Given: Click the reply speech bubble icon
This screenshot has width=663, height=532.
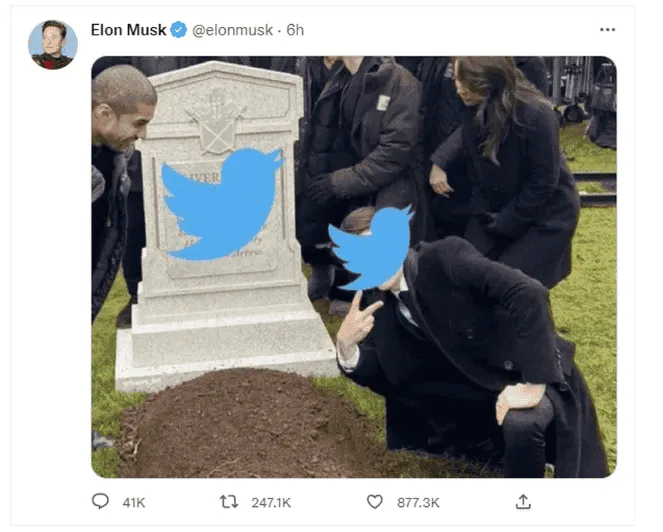Looking at the screenshot, I should (100, 502).
